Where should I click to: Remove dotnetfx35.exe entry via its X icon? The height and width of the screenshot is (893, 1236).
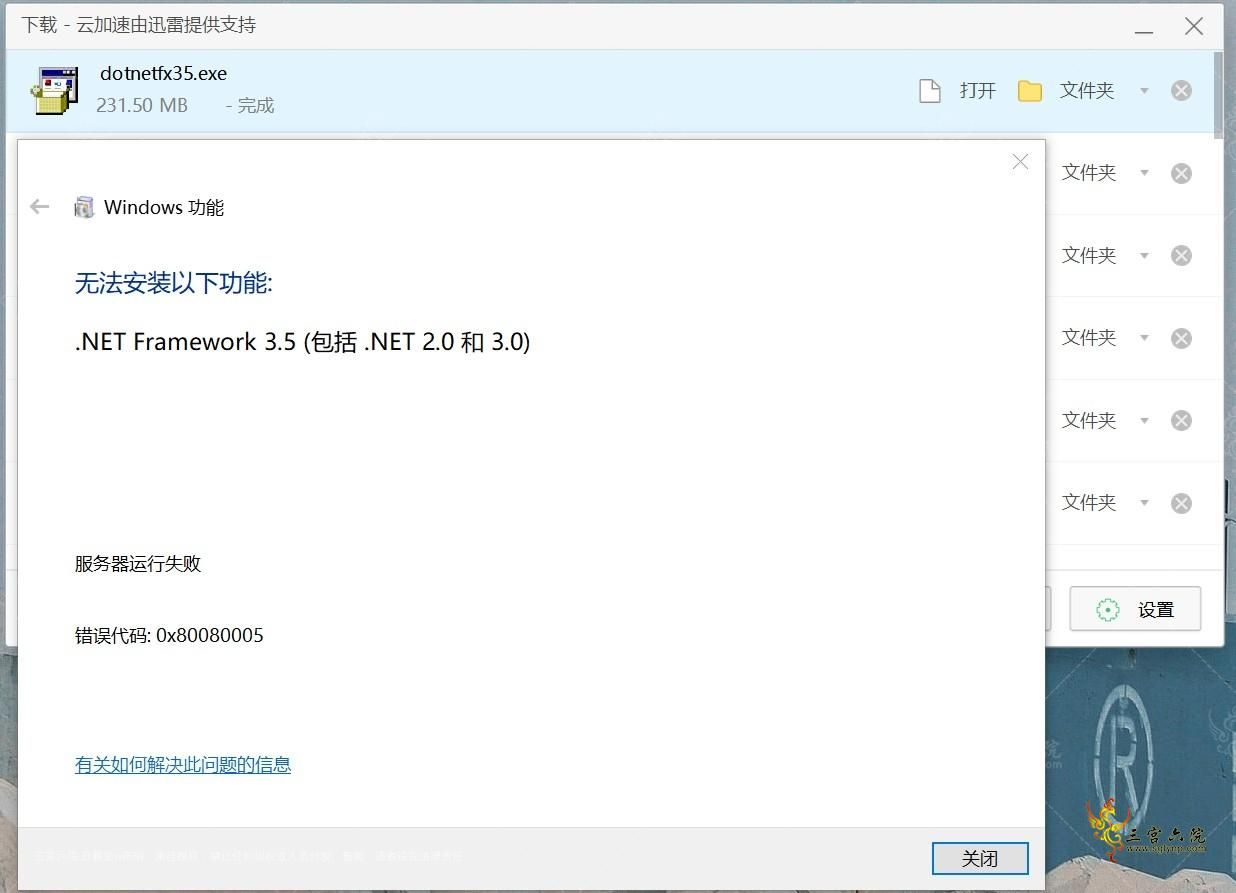(1181, 91)
